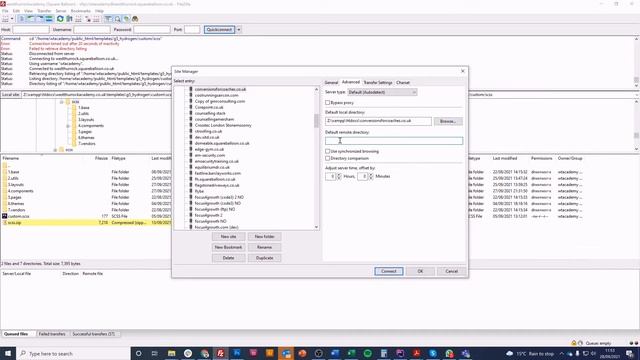Open File Explorer from taskbar
The width and height of the screenshot is (640, 360).
coord(171,353)
